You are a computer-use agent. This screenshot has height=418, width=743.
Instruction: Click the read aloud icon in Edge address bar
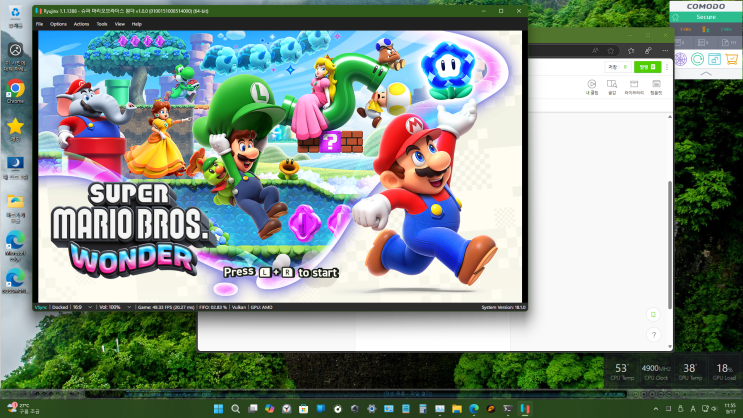(595, 50)
